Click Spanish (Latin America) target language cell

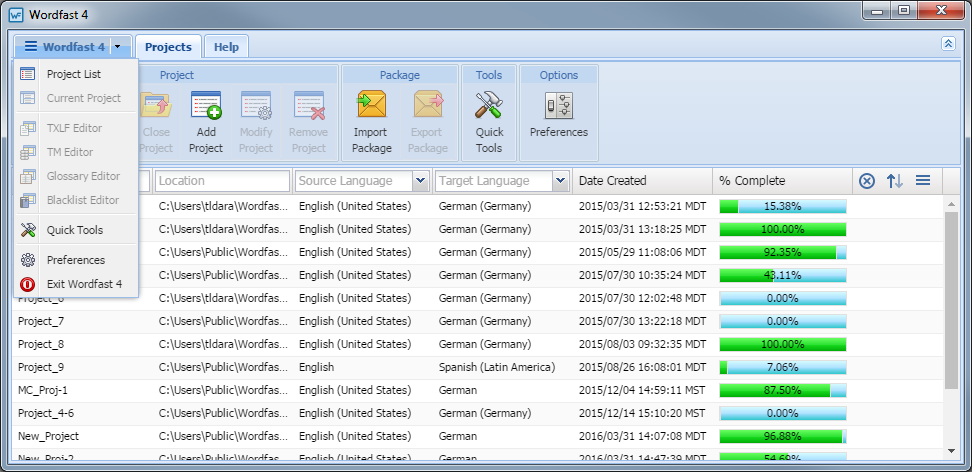pos(497,367)
